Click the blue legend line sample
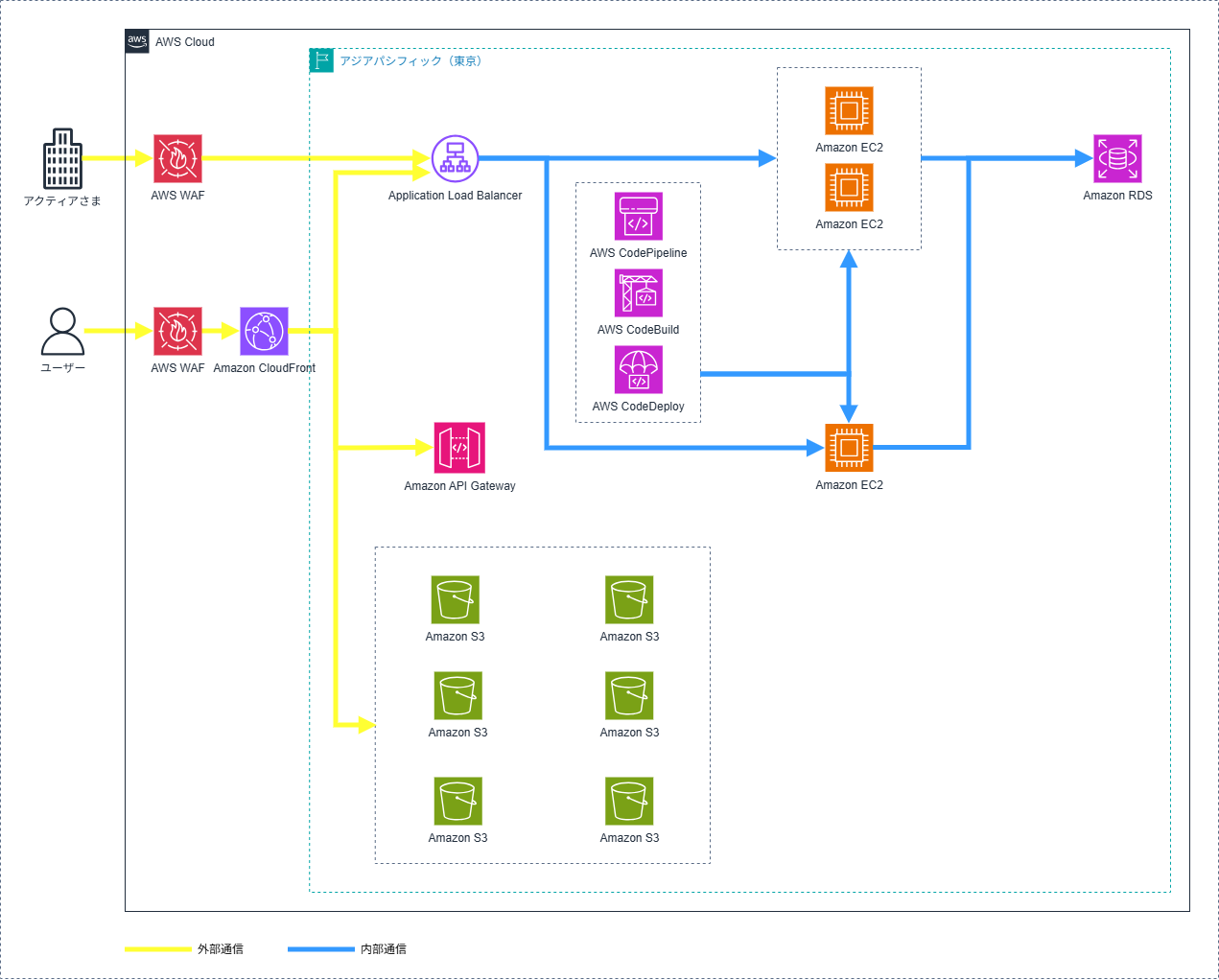Screen dimensions: 1219x980 [321, 949]
